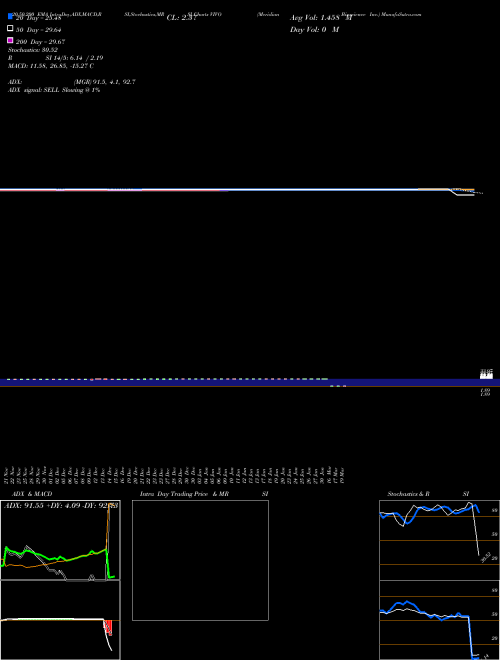Click the white 50 Day EMA legend swatch
Screen dimensions: 500x660
coord(11,28)
